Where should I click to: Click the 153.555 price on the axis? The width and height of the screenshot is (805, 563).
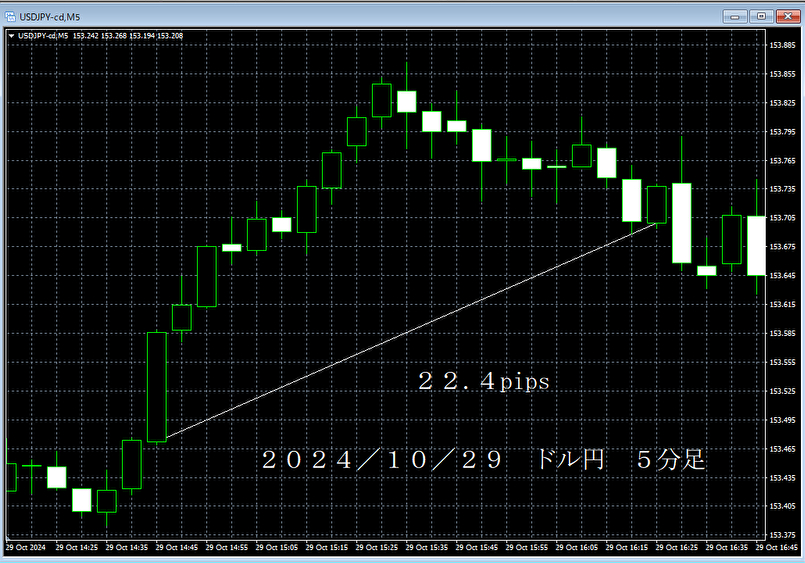[x=782, y=362]
